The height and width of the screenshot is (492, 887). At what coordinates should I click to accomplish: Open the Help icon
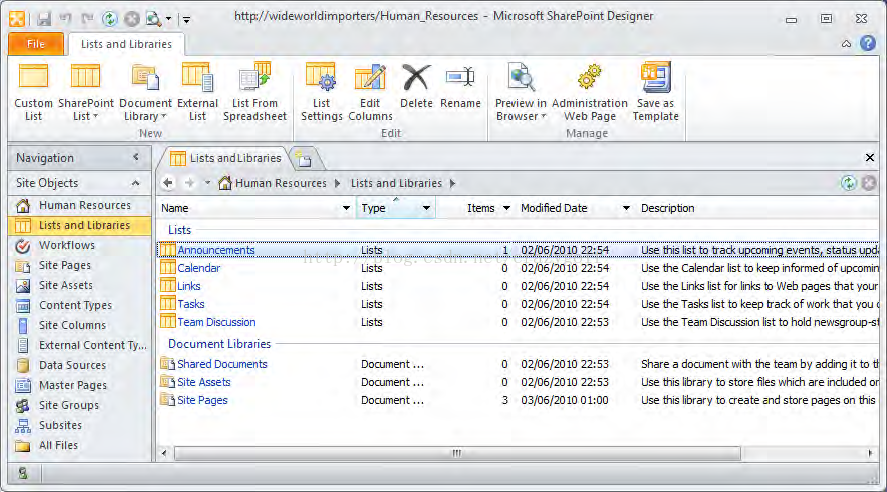click(867, 43)
